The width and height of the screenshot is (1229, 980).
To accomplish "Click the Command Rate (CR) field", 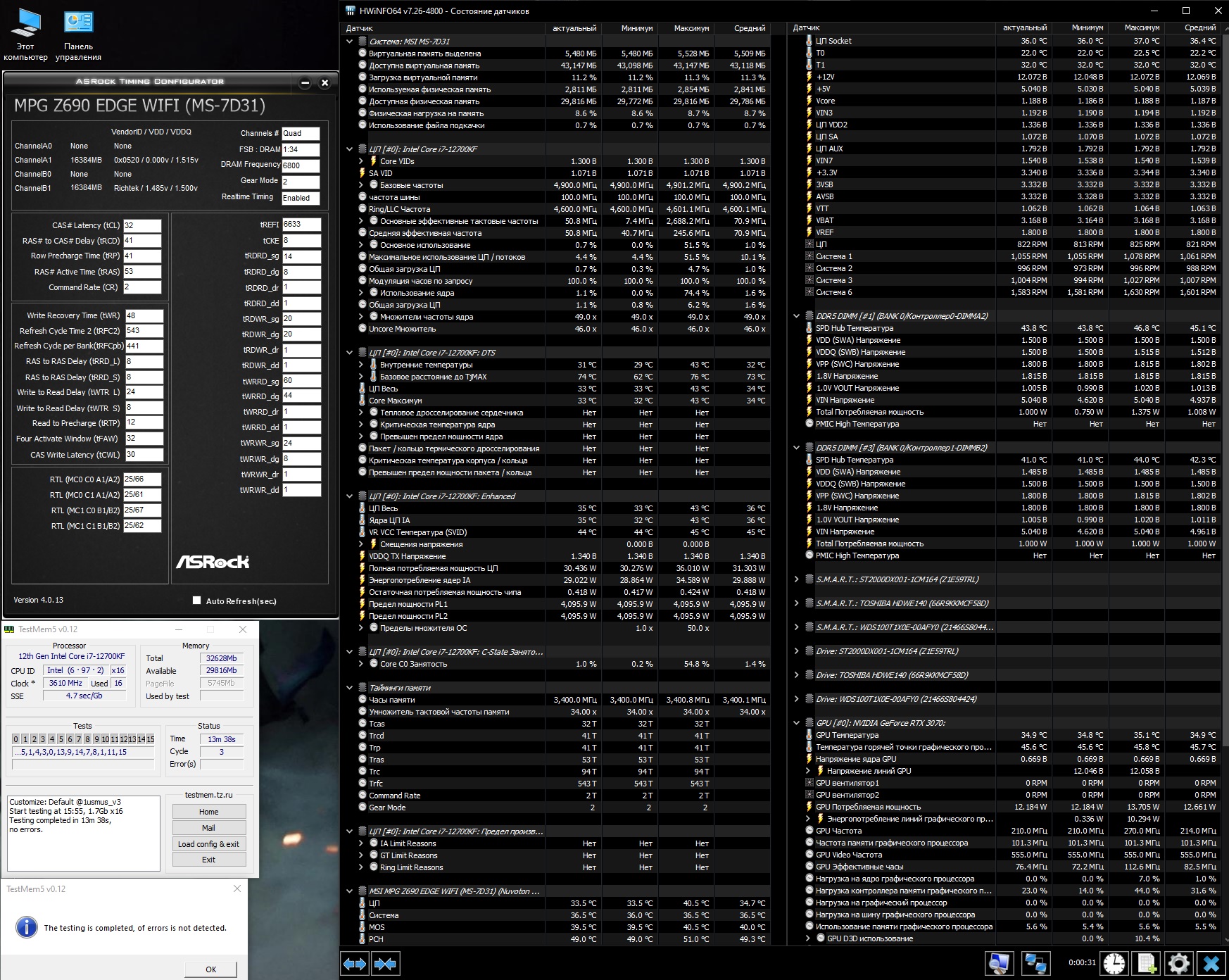I will pyautogui.click(x=142, y=287).
